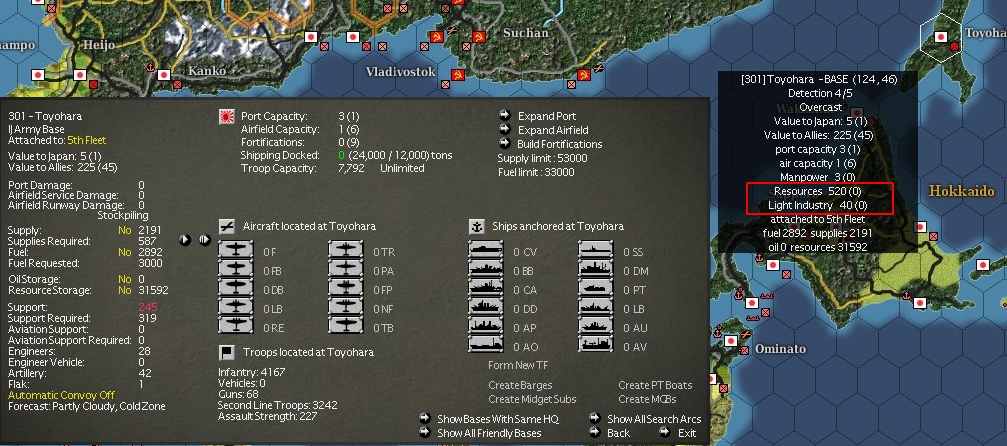The height and width of the screenshot is (446, 1007).
Task: Toggle Supply stockpiling No setting
Action: (125, 230)
